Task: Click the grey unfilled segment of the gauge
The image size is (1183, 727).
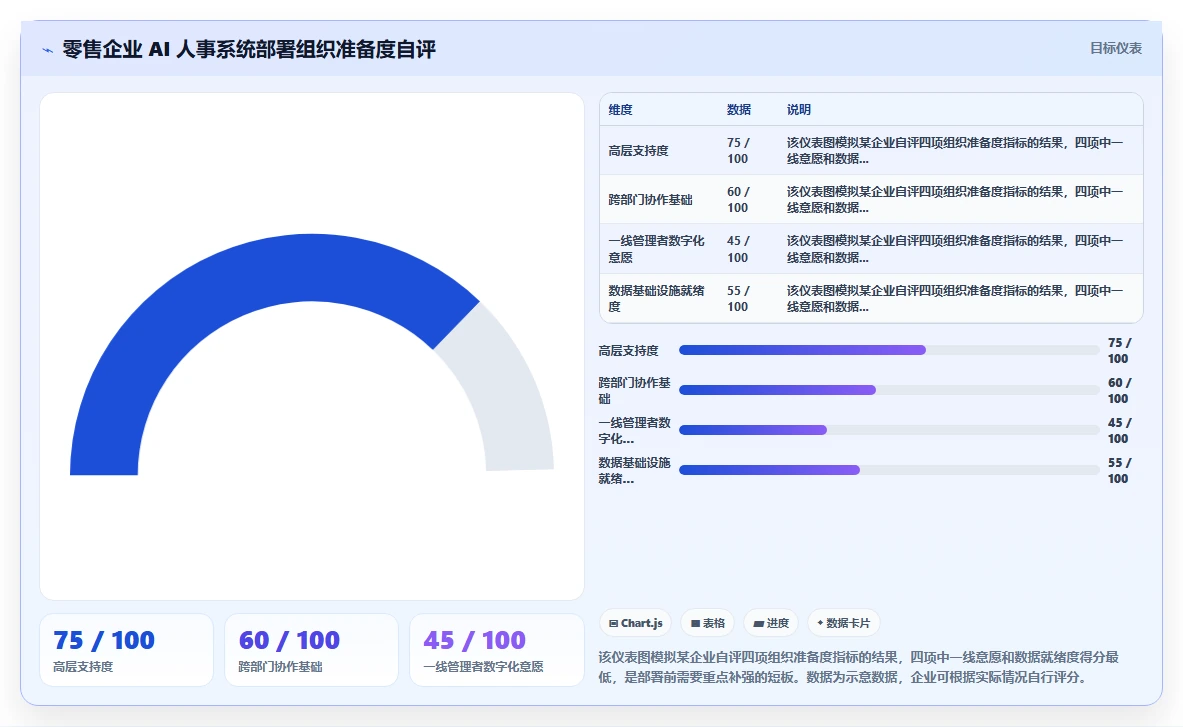Action: point(513,392)
